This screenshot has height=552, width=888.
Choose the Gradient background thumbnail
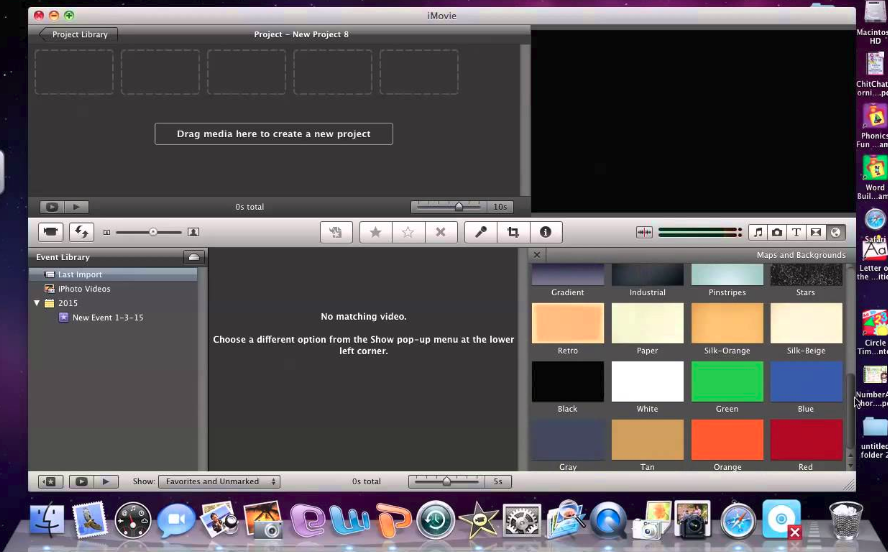click(x=567, y=275)
